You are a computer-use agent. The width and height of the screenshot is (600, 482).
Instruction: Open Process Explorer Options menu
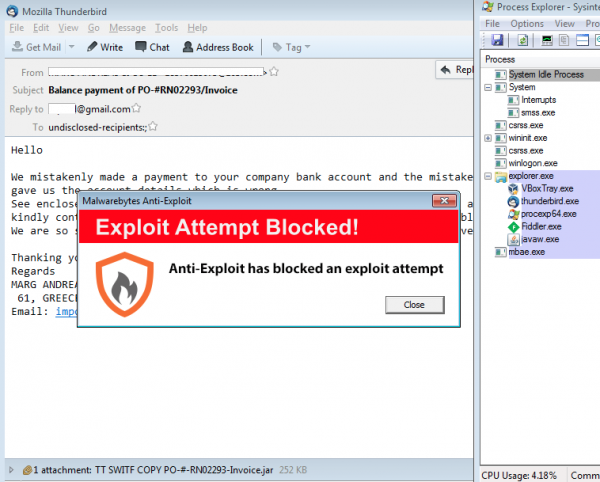click(x=527, y=24)
